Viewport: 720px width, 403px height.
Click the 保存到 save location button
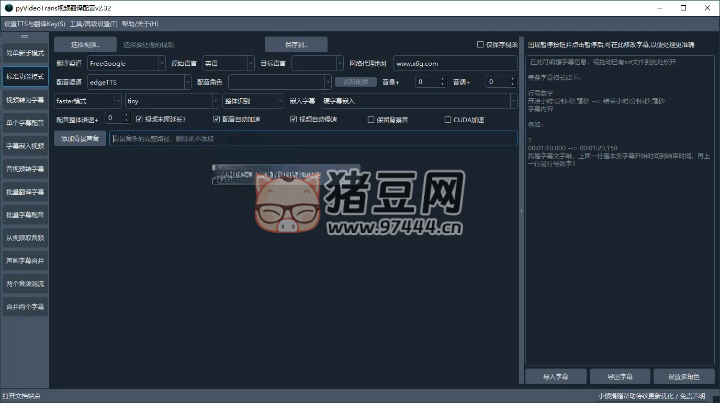(296, 45)
